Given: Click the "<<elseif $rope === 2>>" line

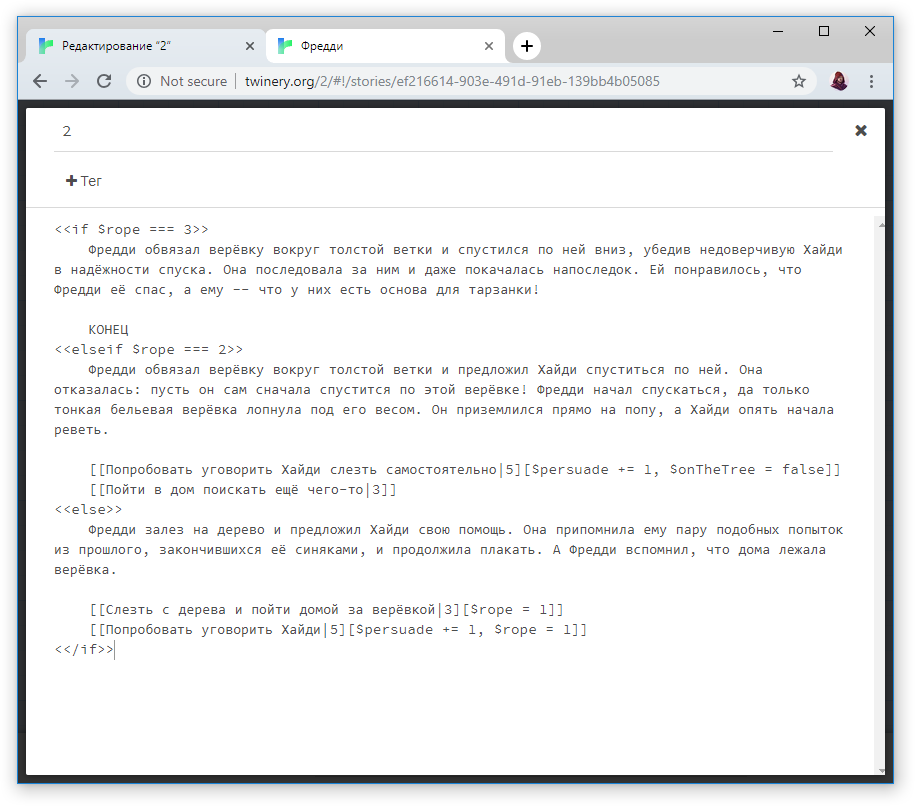Looking at the screenshot, I should 149,350.
